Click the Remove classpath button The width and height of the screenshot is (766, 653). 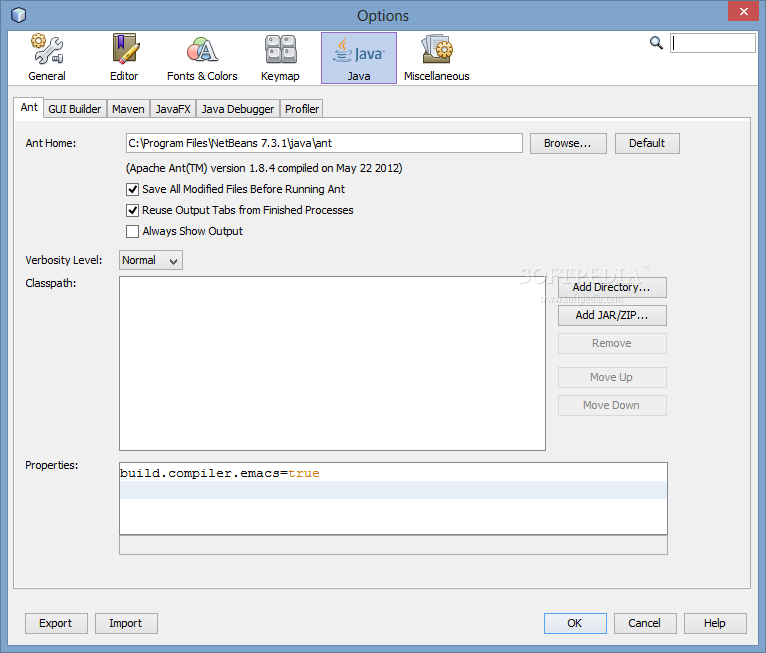pos(612,343)
